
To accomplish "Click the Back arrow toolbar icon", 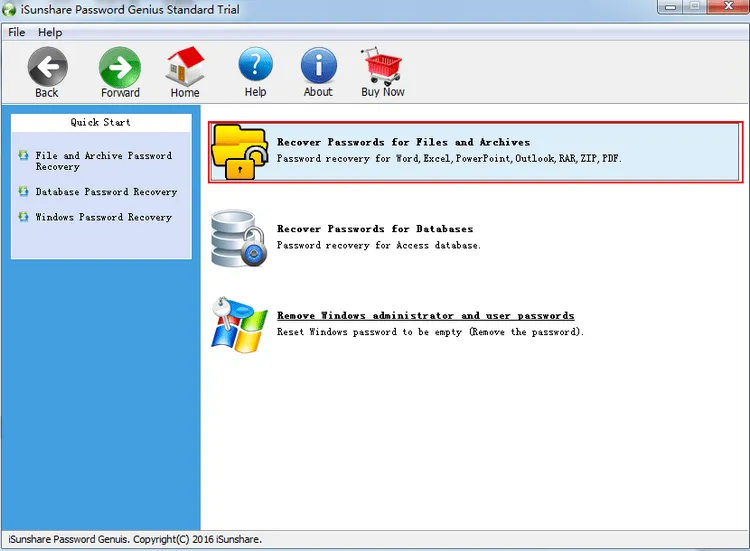I will click(47, 66).
